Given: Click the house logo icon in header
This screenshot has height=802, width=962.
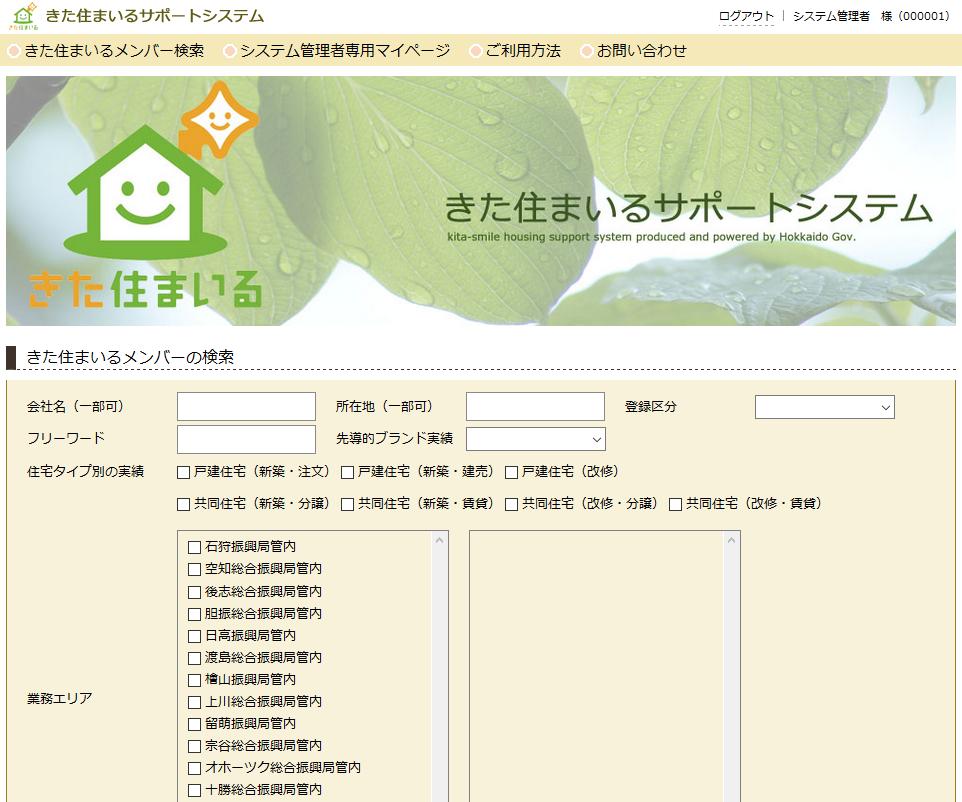Looking at the screenshot, I should coord(24,17).
